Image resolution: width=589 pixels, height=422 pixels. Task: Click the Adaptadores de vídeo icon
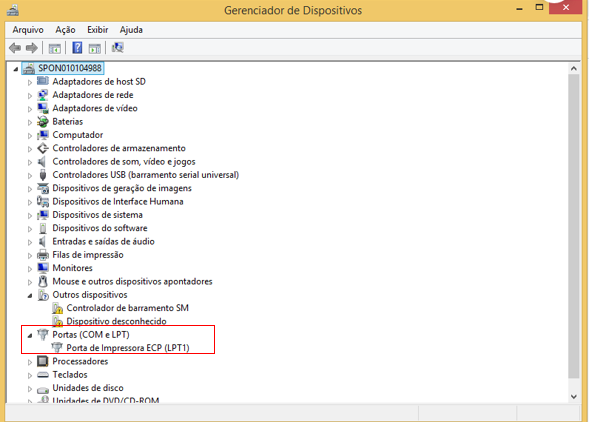tap(43, 108)
